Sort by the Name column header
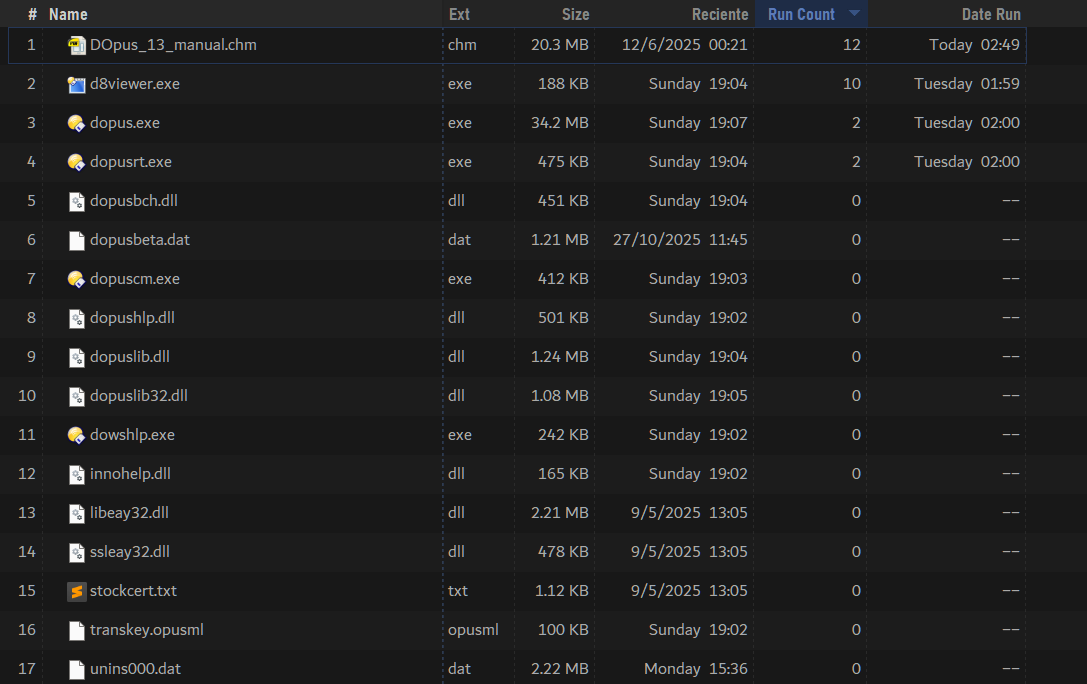The image size is (1087, 684). pos(68,14)
